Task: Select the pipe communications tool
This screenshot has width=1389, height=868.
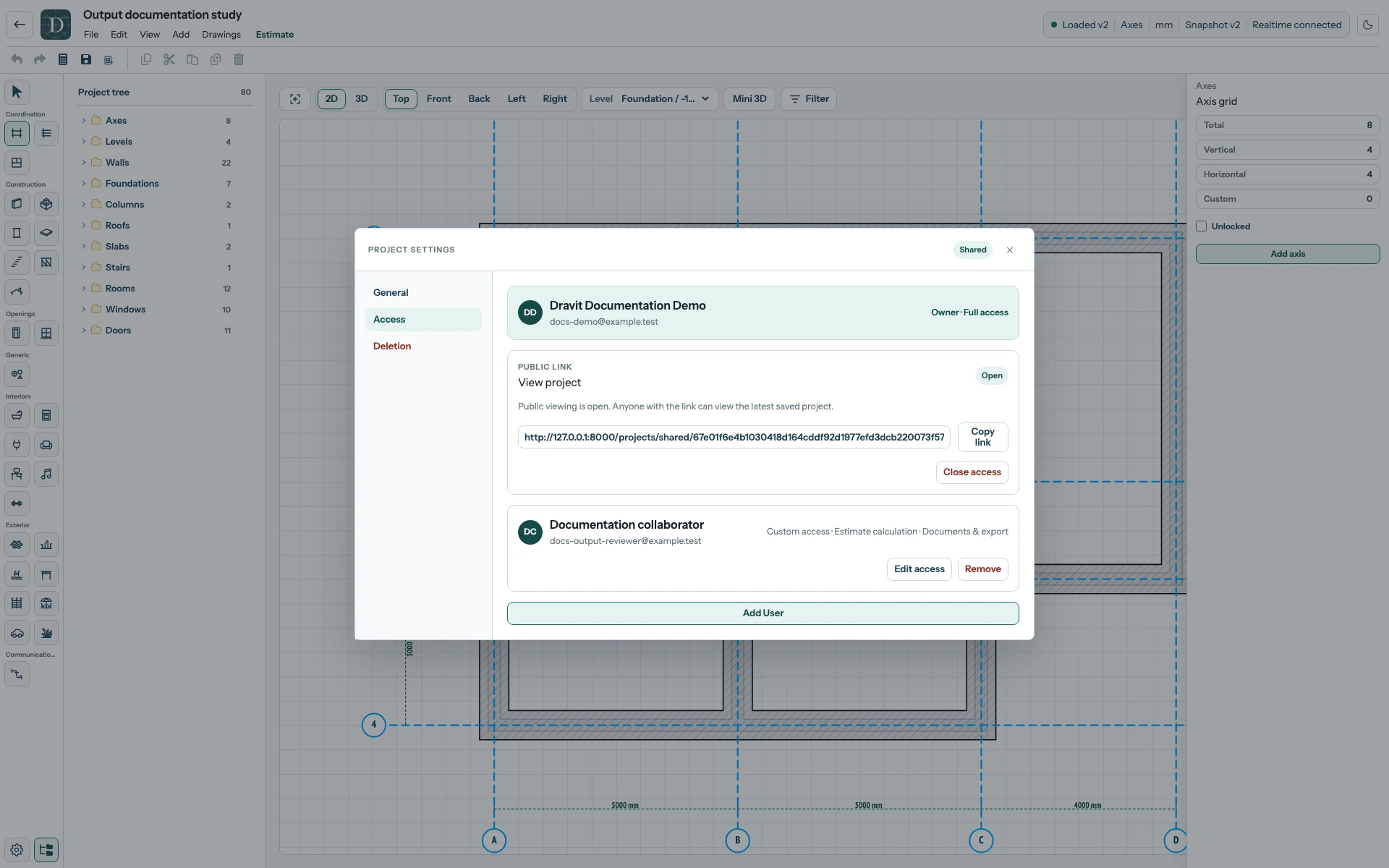Action: point(17,674)
